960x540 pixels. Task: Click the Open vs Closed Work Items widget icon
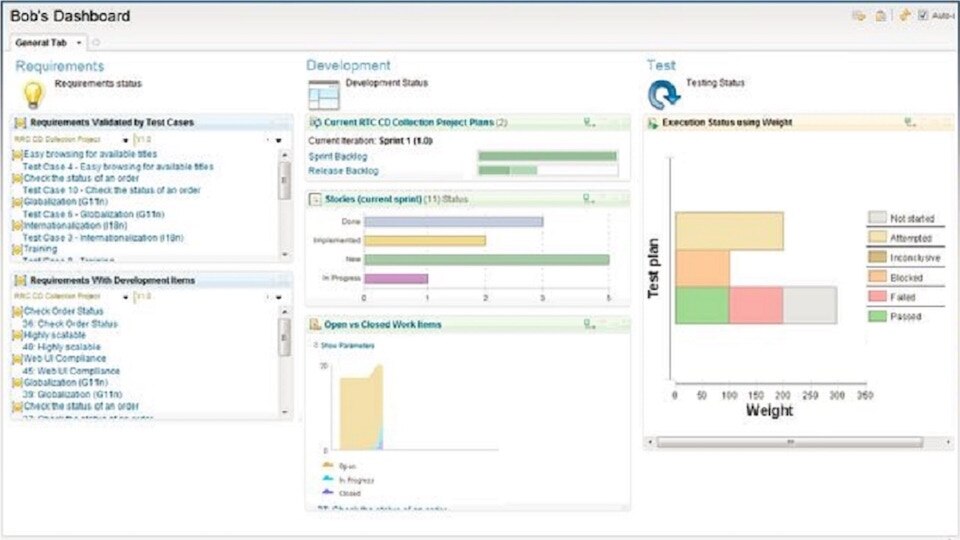coord(315,324)
